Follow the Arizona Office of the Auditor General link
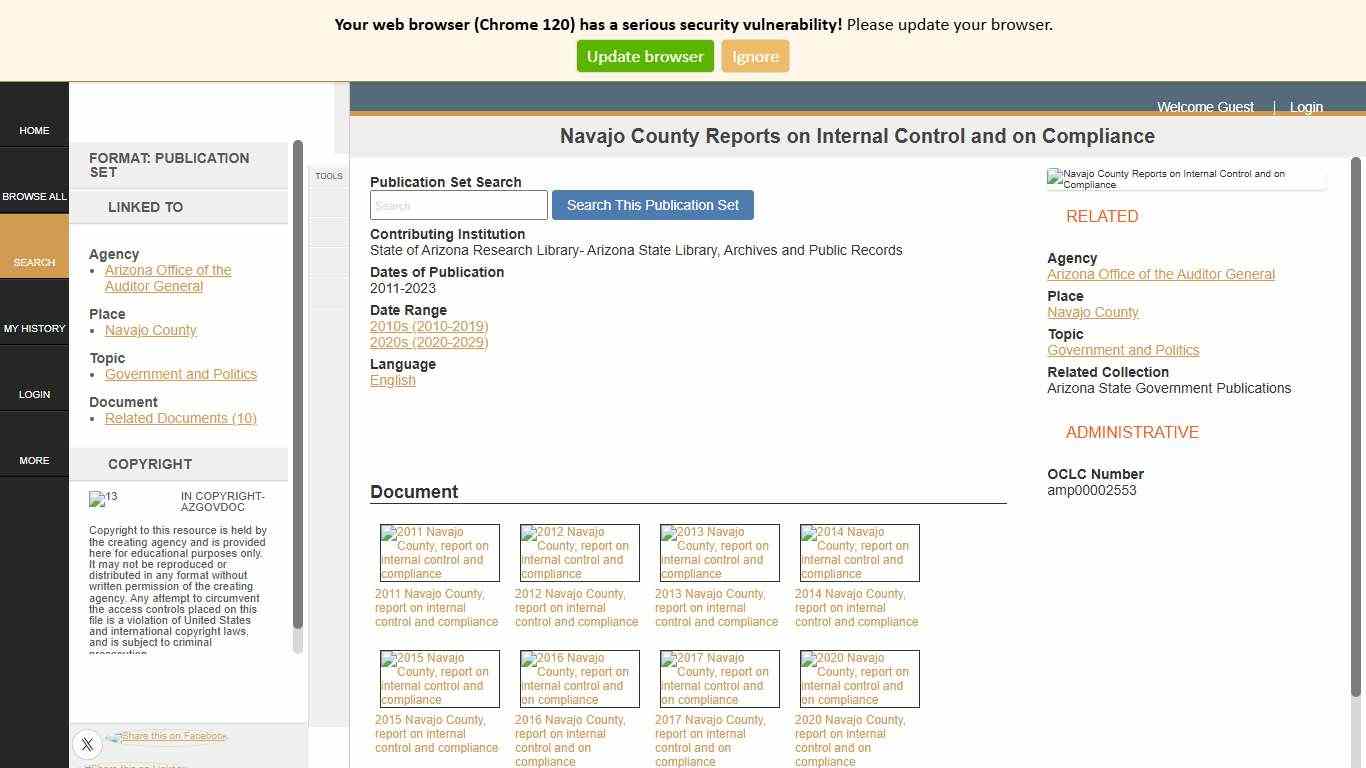 click(x=167, y=278)
